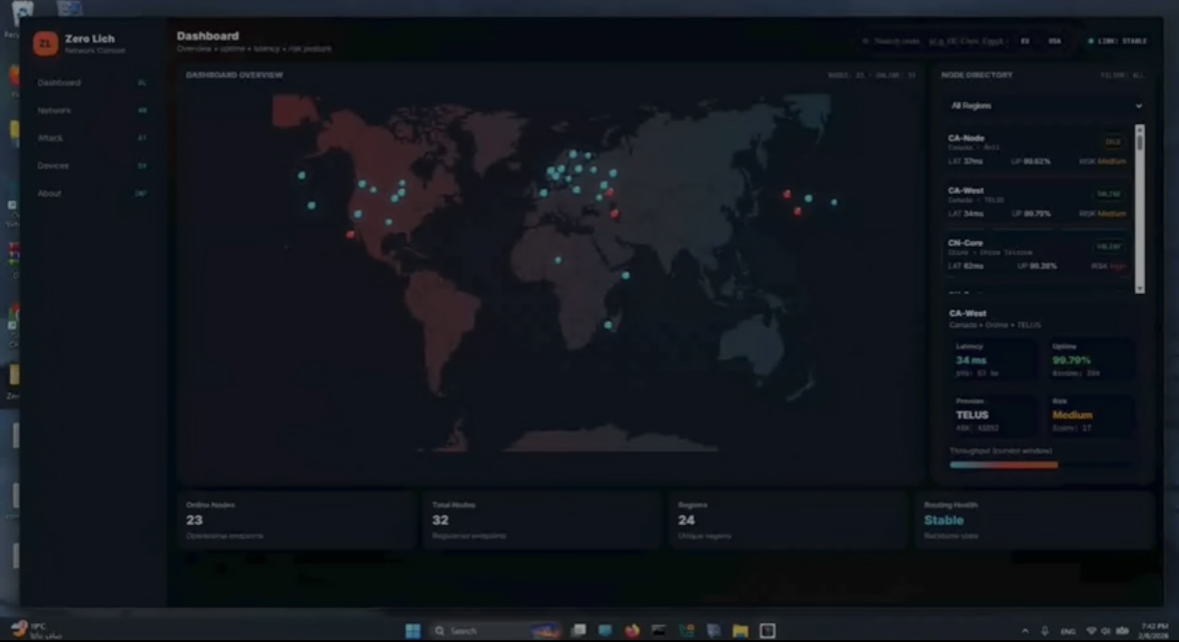This screenshot has height=642, width=1179.
Task: Click the node directory scrollbar up arrow
Action: tap(1140, 129)
